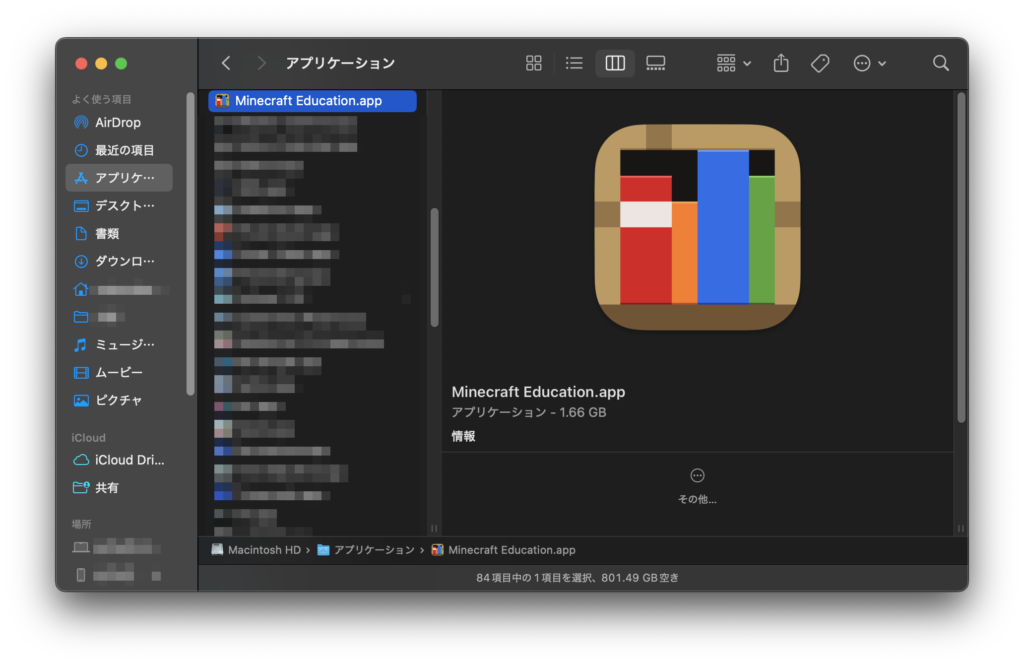Viewport: 1024px width, 665px height.
Task: Expand the ellipsis action menu dropdown
Action: coord(869,63)
